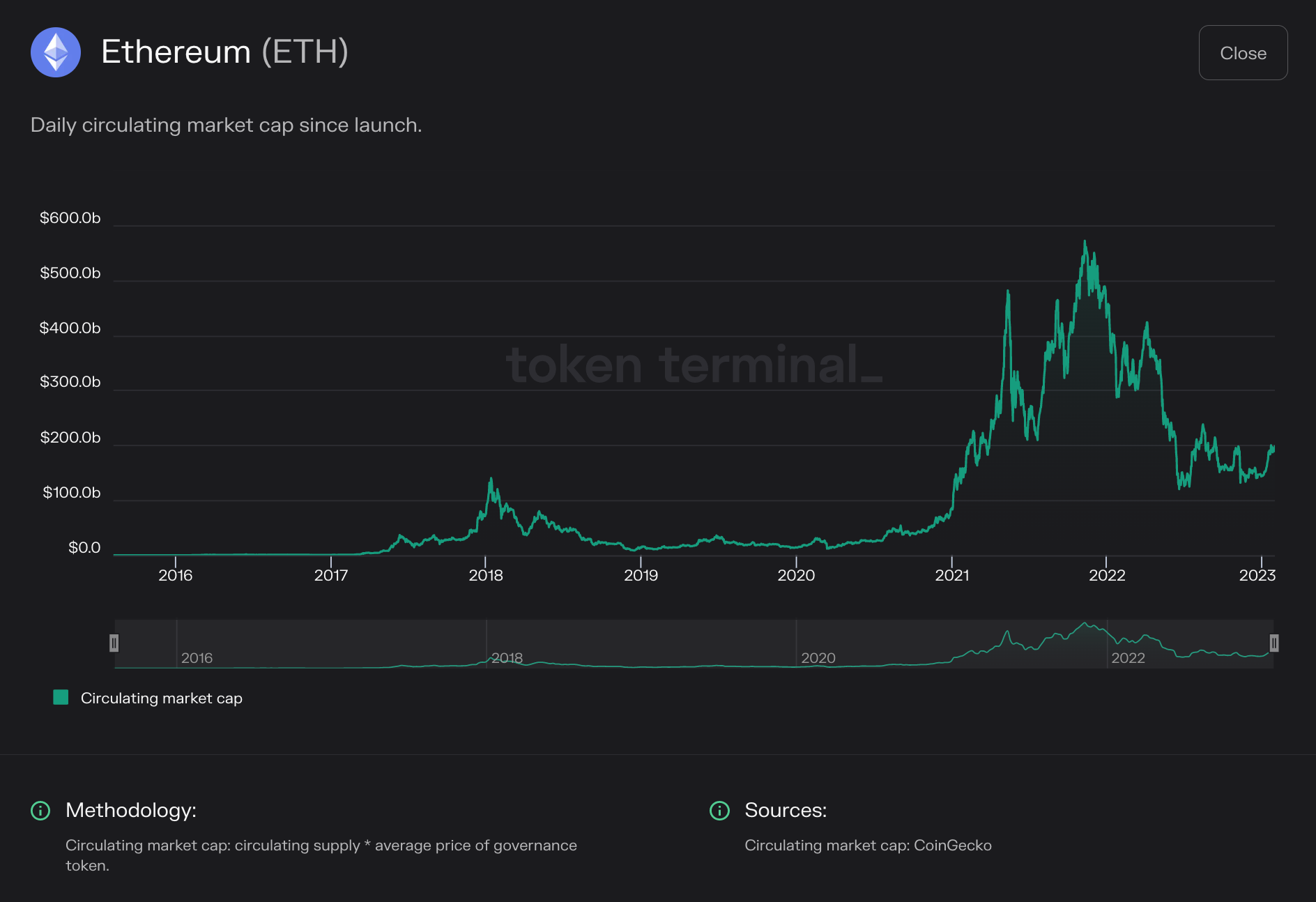
Task: Select the green Circulating market cap legend swatch
Action: pyautogui.click(x=60, y=697)
